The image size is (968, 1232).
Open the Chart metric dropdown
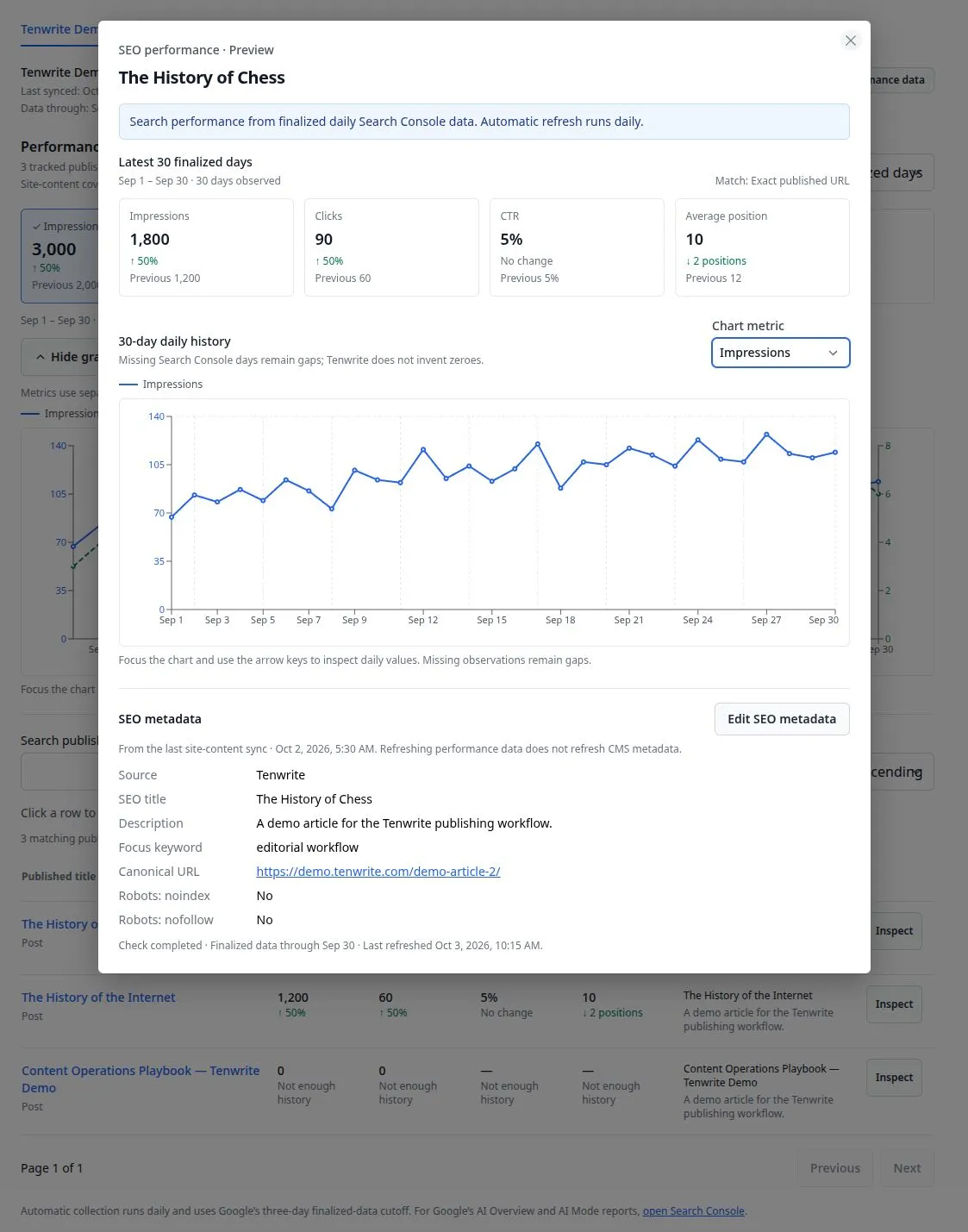tap(780, 353)
